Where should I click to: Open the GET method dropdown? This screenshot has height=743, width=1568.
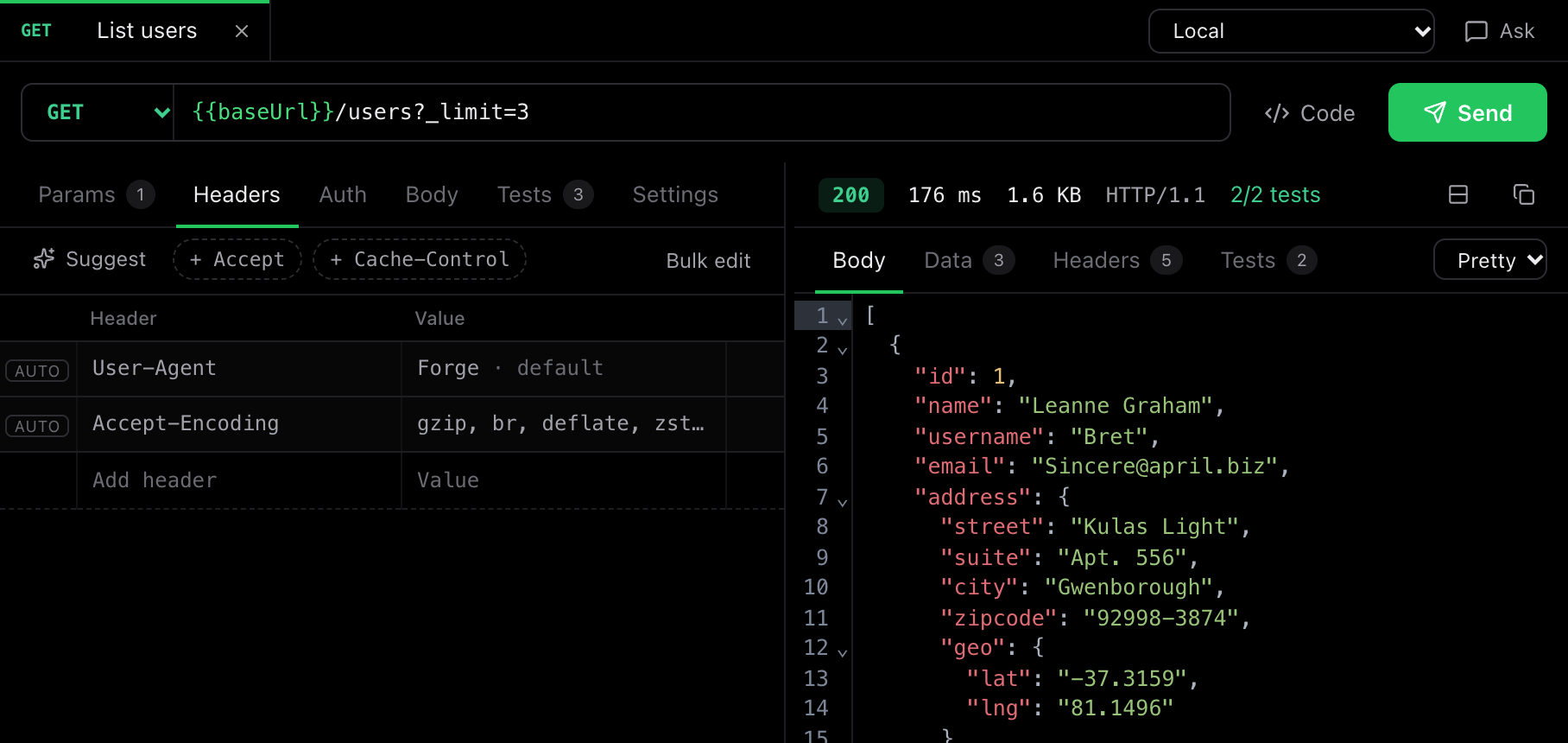(x=98, y=112)
